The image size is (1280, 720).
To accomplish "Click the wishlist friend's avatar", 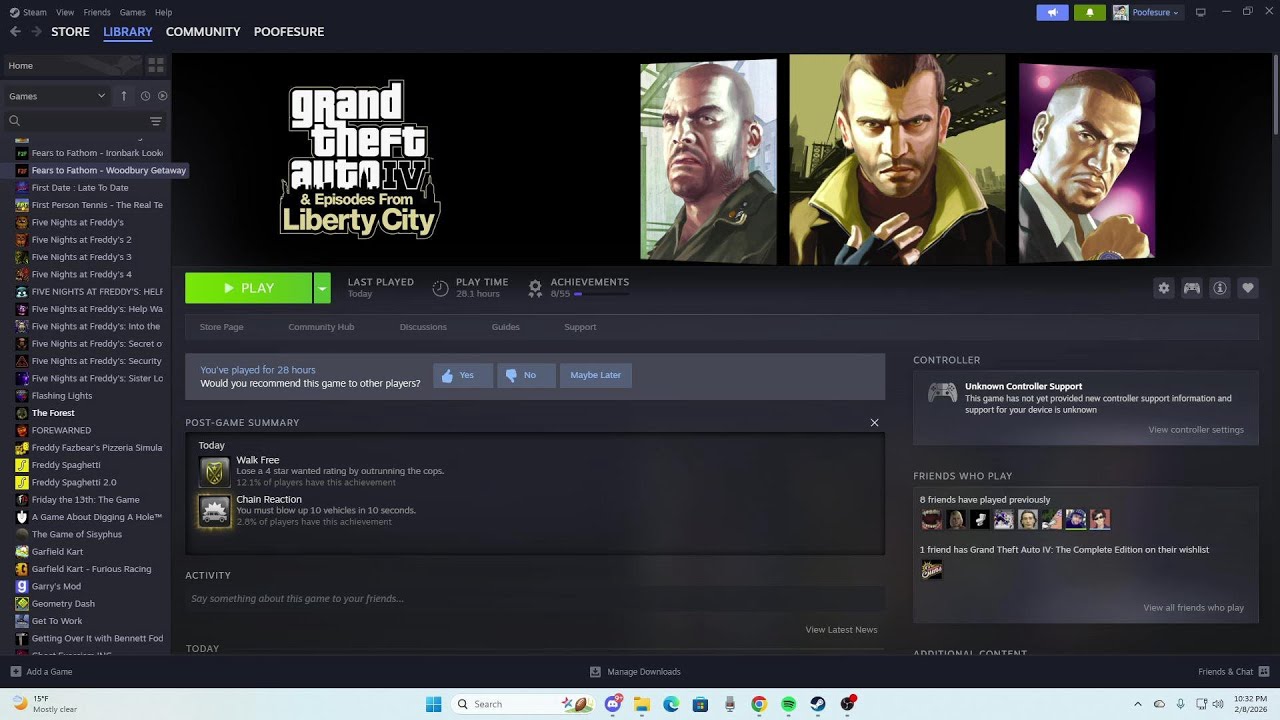I will point(931,570).
